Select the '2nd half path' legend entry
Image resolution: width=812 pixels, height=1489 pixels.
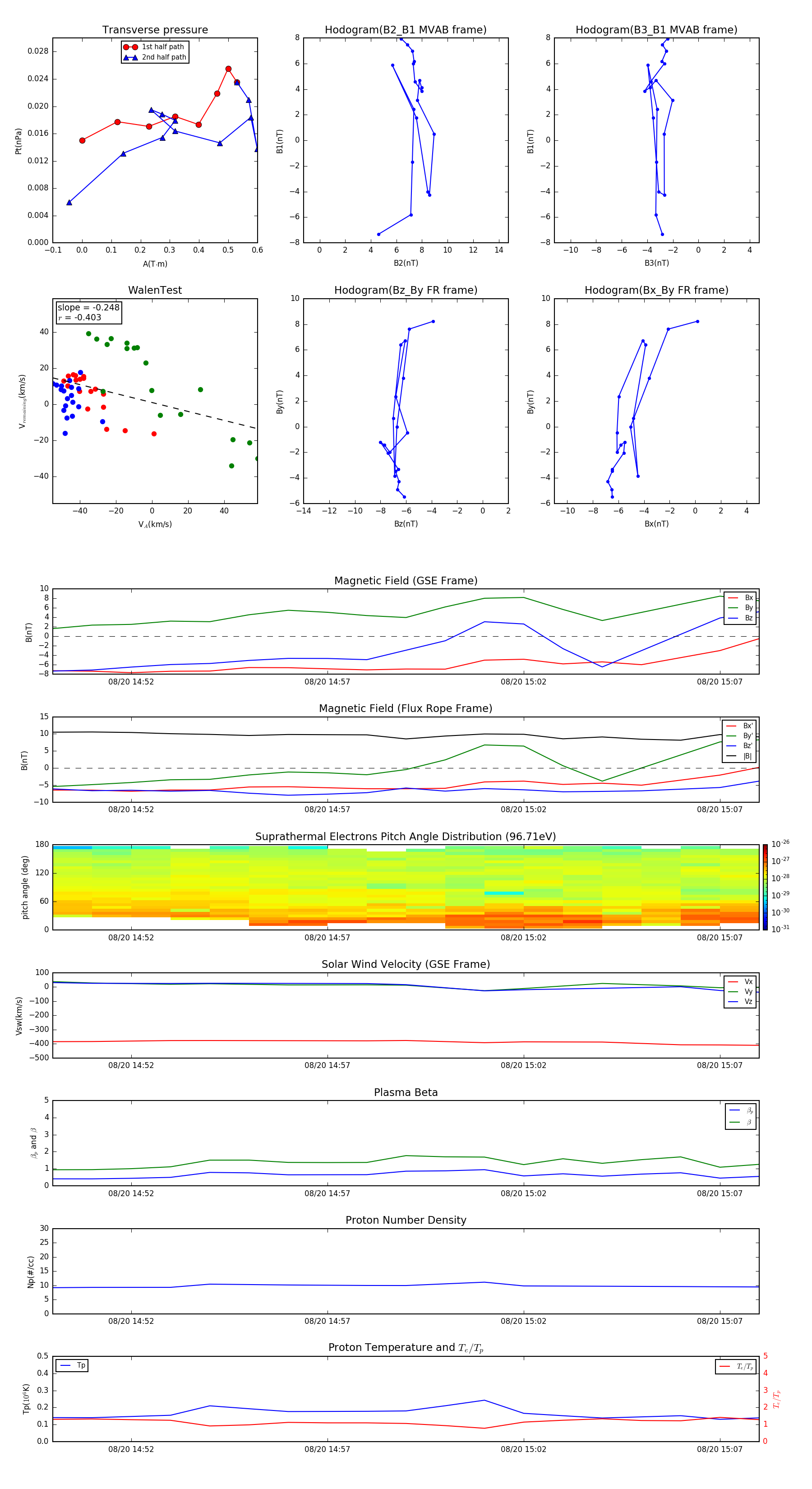click(154, 57)
